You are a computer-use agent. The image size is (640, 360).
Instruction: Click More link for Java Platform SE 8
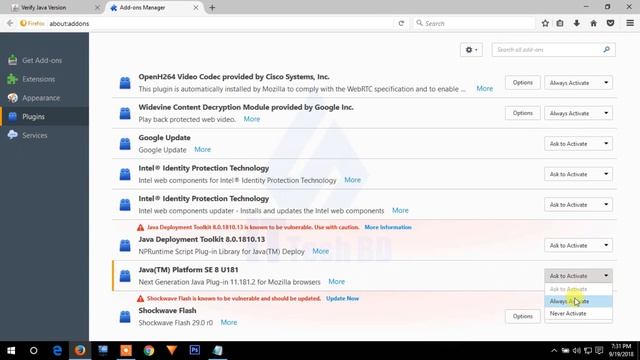[336, 282]
